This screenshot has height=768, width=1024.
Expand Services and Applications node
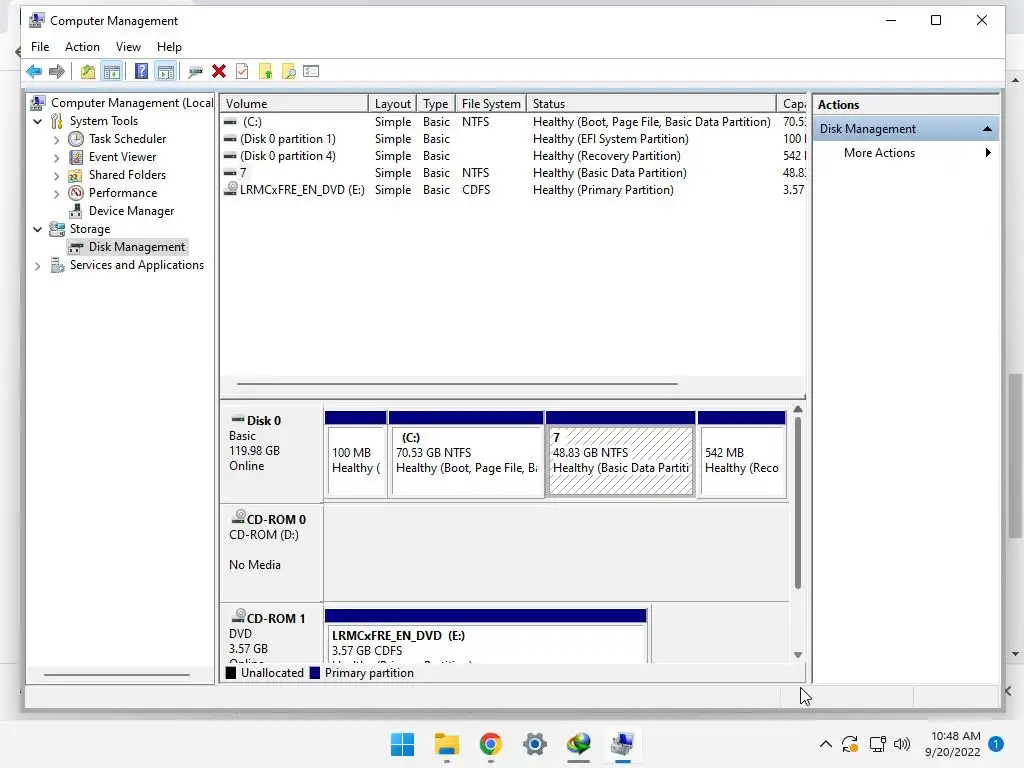pos(37,266)
